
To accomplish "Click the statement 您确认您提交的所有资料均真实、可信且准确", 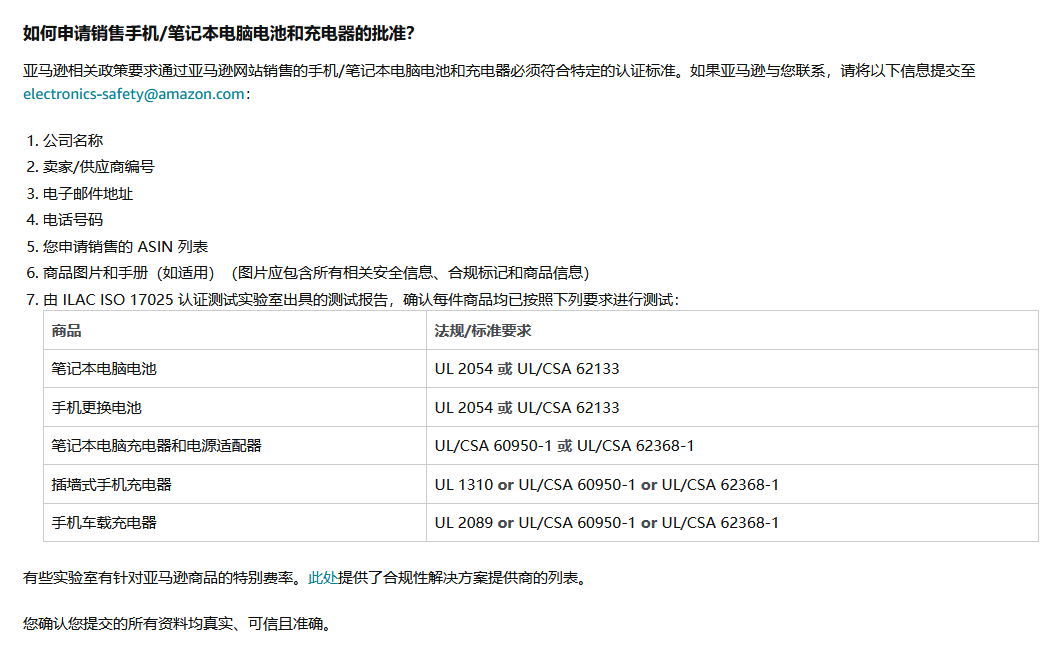I will (x=177, y=624).
